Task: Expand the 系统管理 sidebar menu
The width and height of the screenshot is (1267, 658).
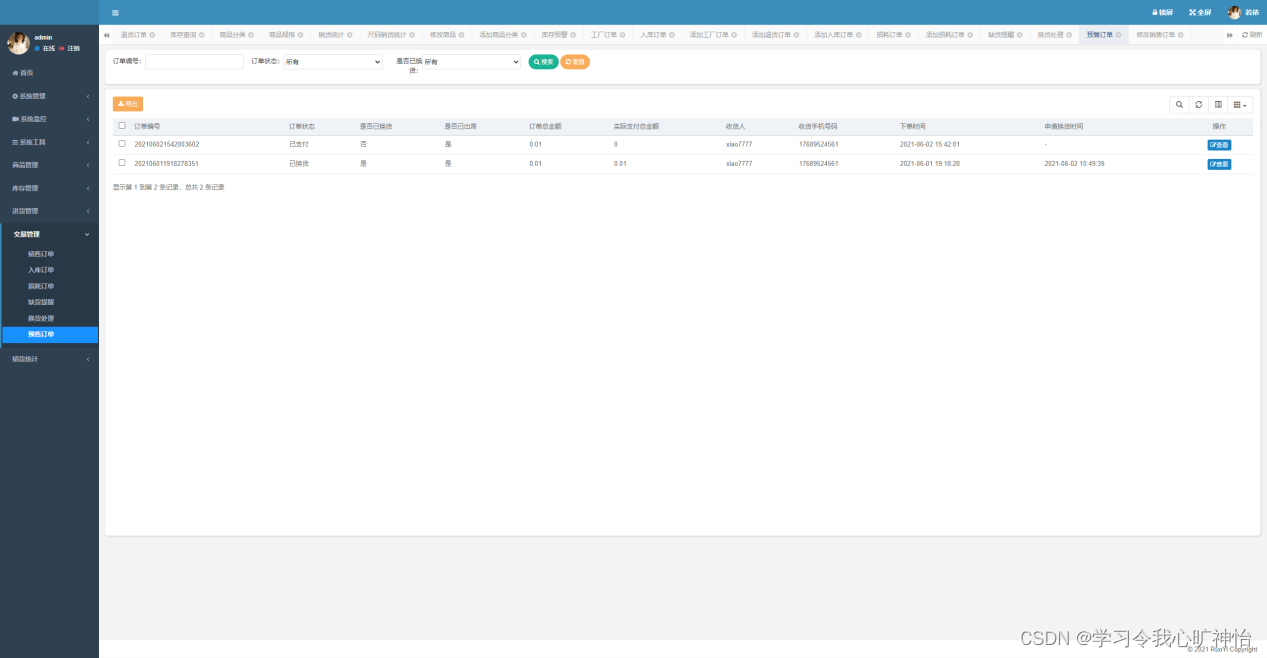Action: (49, 96)
